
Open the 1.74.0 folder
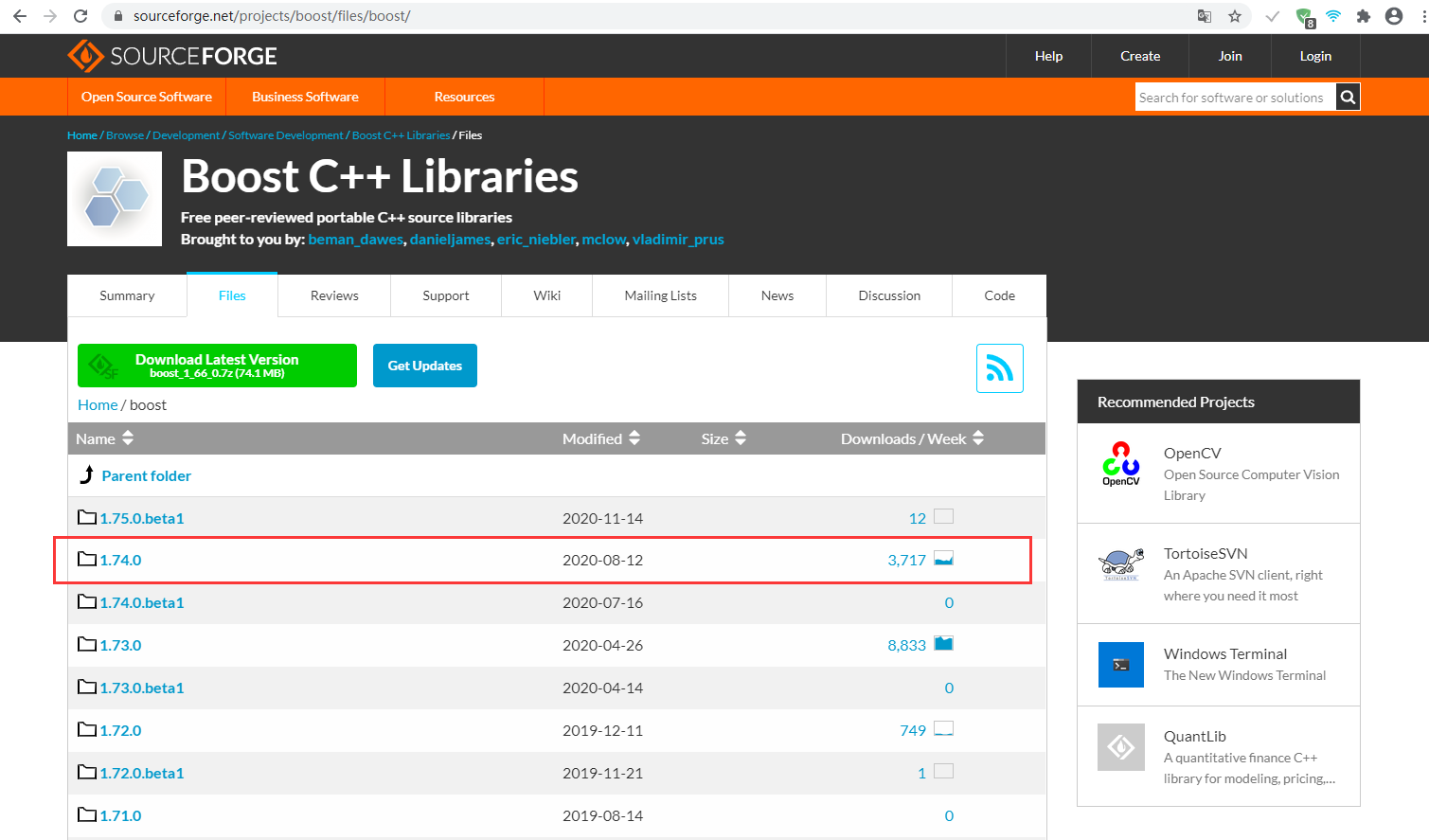point(120,560)
